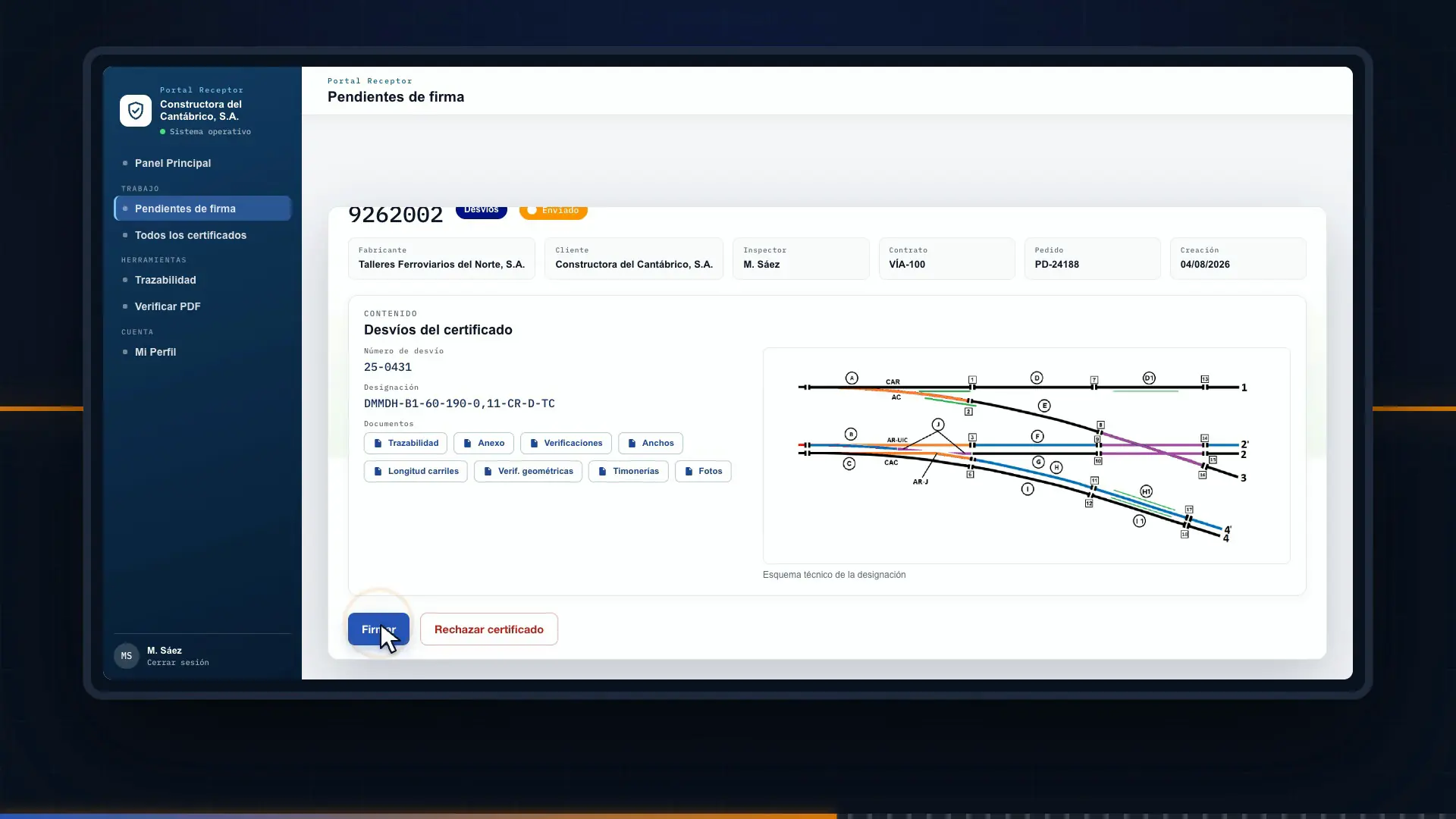The height and width of the screenshot is (819, 1456).
Task: Click Inspector value M. Sáez
Action: tap(761, 265)
